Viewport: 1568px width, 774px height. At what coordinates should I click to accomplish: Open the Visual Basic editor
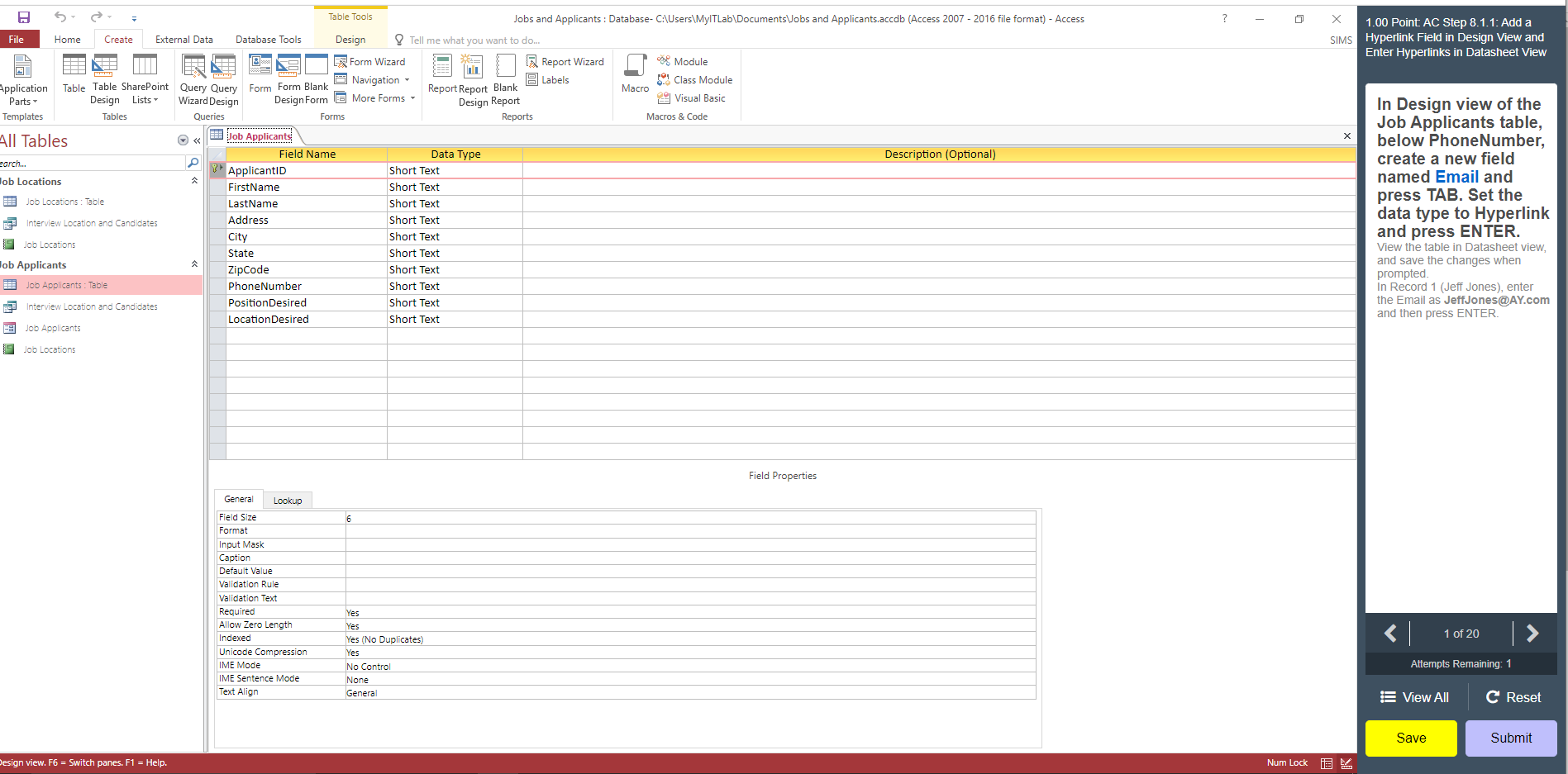pos(693,97)
